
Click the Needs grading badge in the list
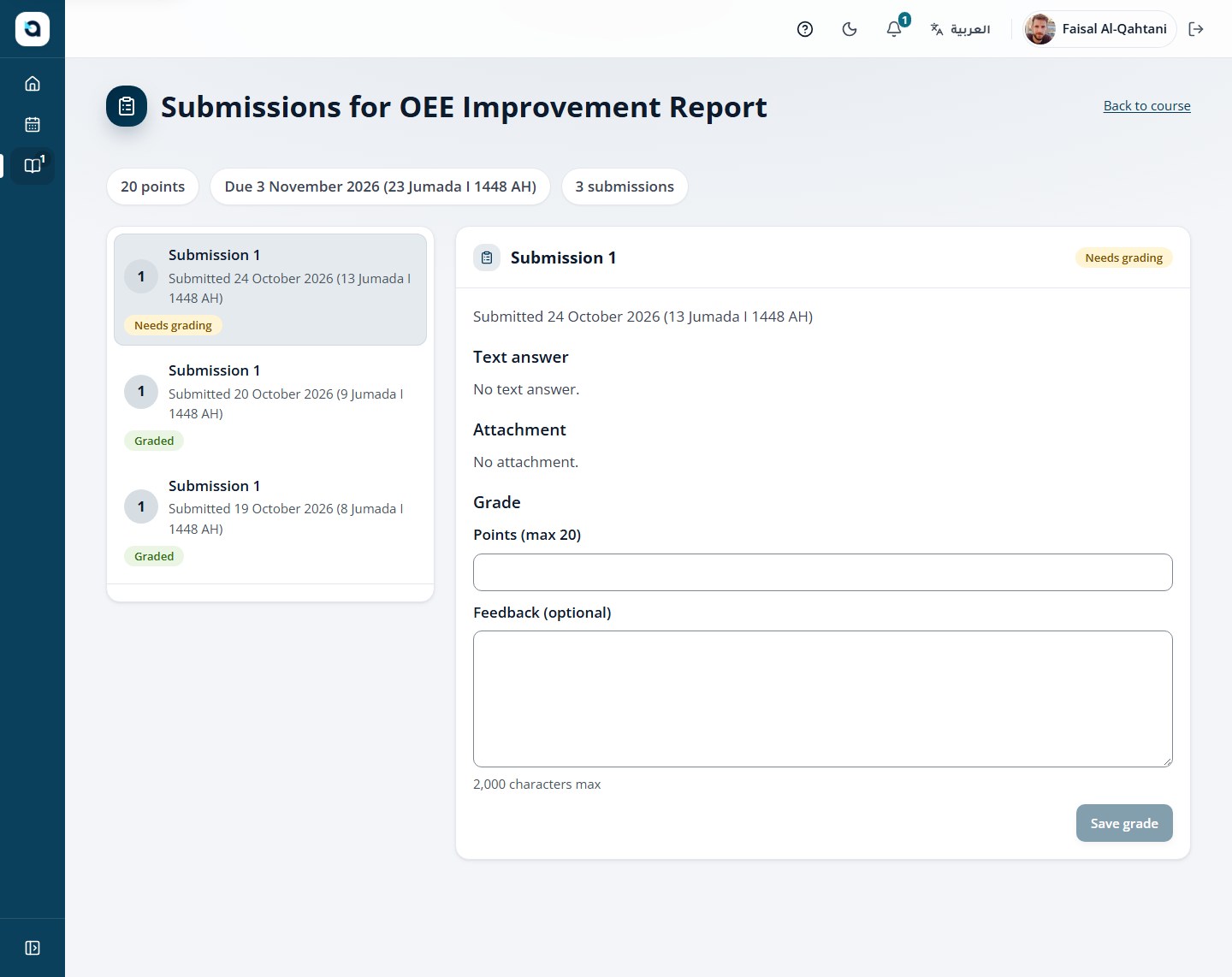pos(173,325)
